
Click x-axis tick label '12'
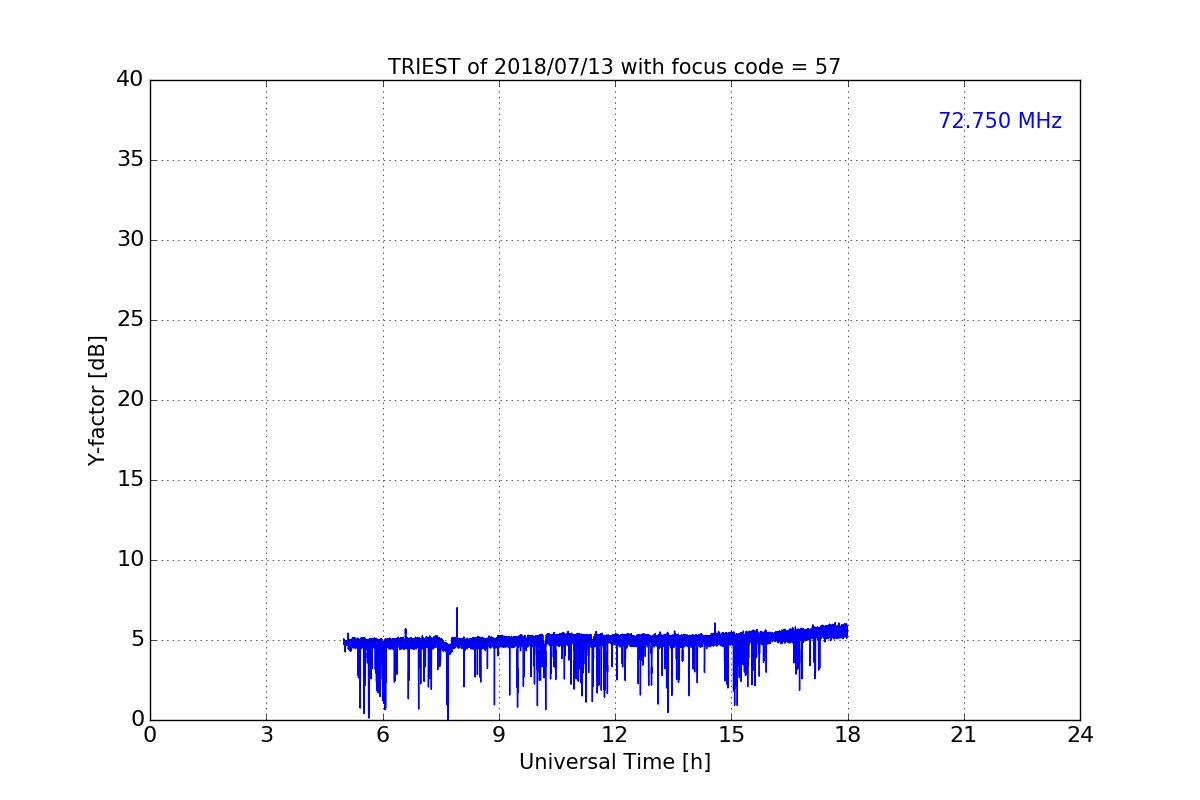click(x=615, y=735)
